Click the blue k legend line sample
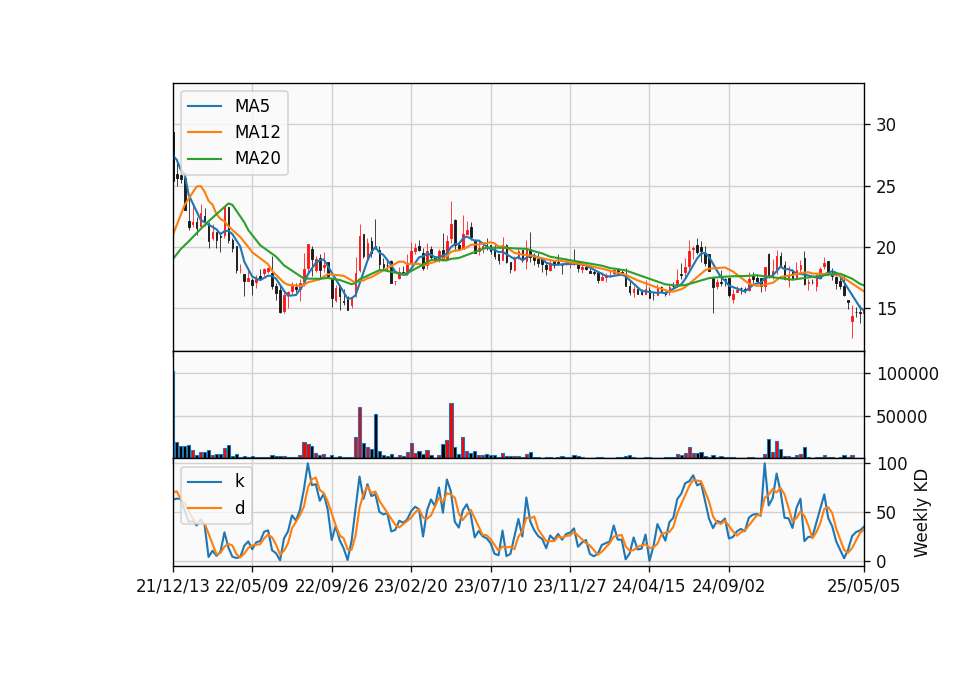 pos(204,482)
